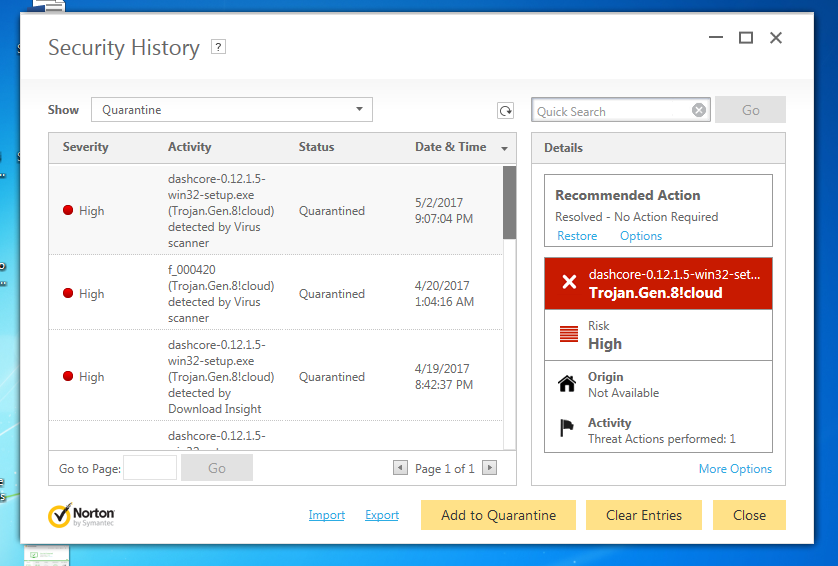Screen dimensions: 838x566
Task: Click the Date & Time column header
Action: [x=451, y=147]
